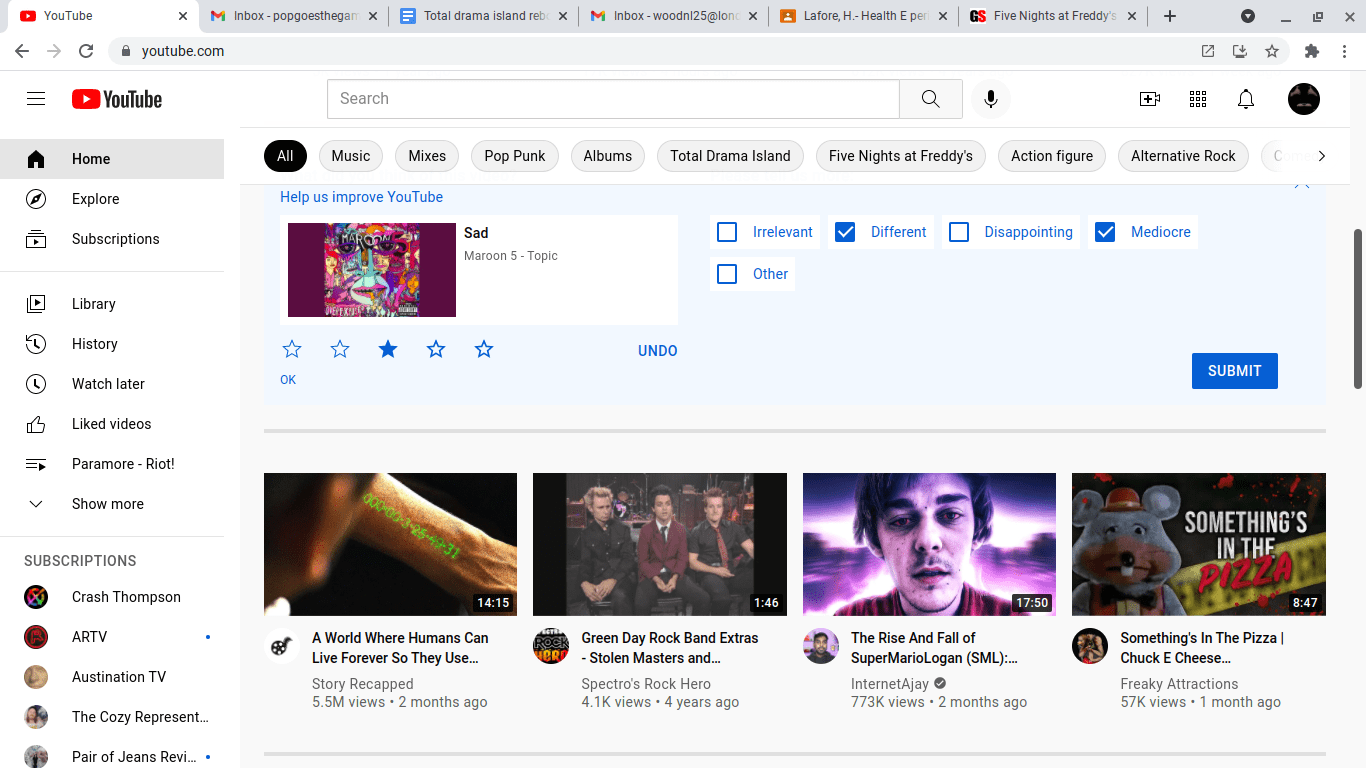Open the Green Day Rock Band thumbnail

pos(660,544)
